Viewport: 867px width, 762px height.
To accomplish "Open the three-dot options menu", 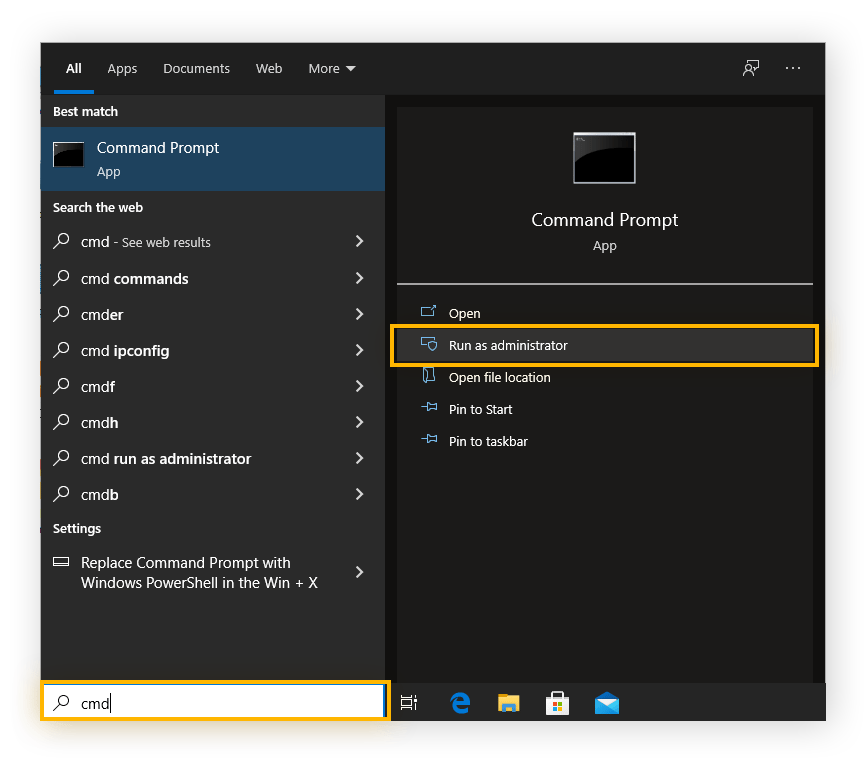I will 793,68.
